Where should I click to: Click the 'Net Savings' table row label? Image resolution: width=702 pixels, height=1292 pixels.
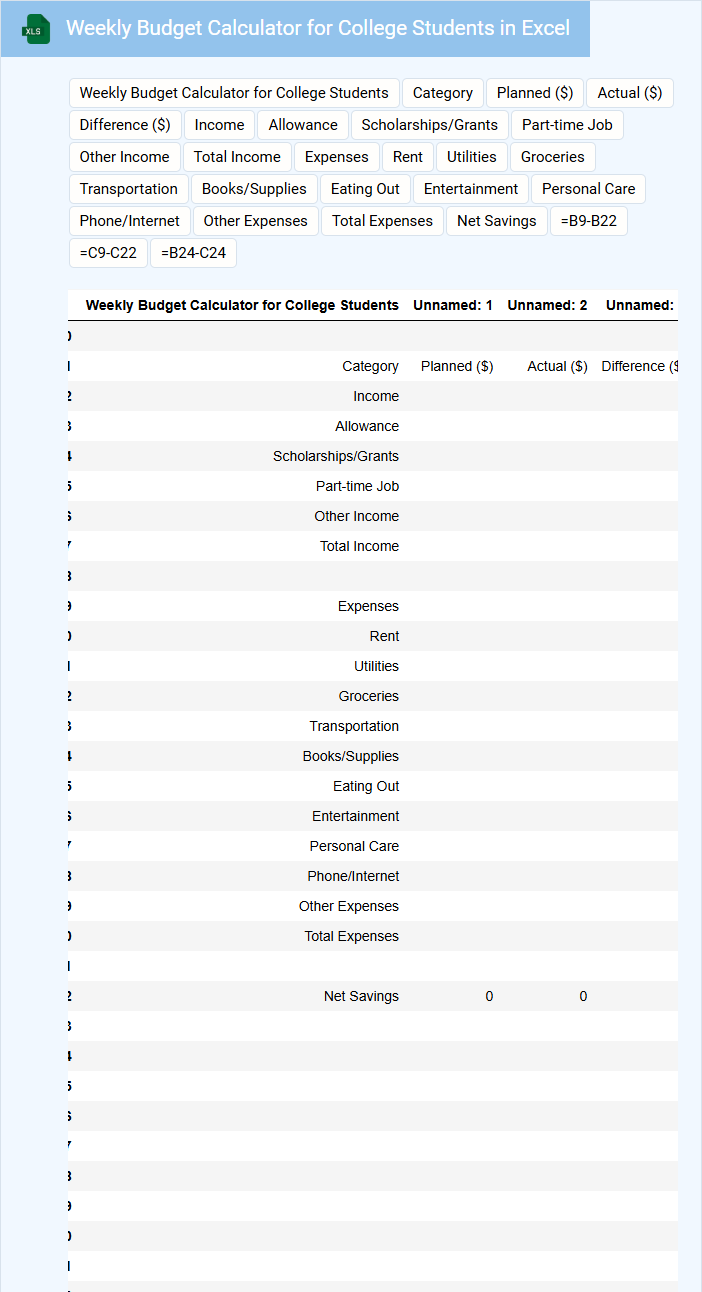[x=361, y=996]
